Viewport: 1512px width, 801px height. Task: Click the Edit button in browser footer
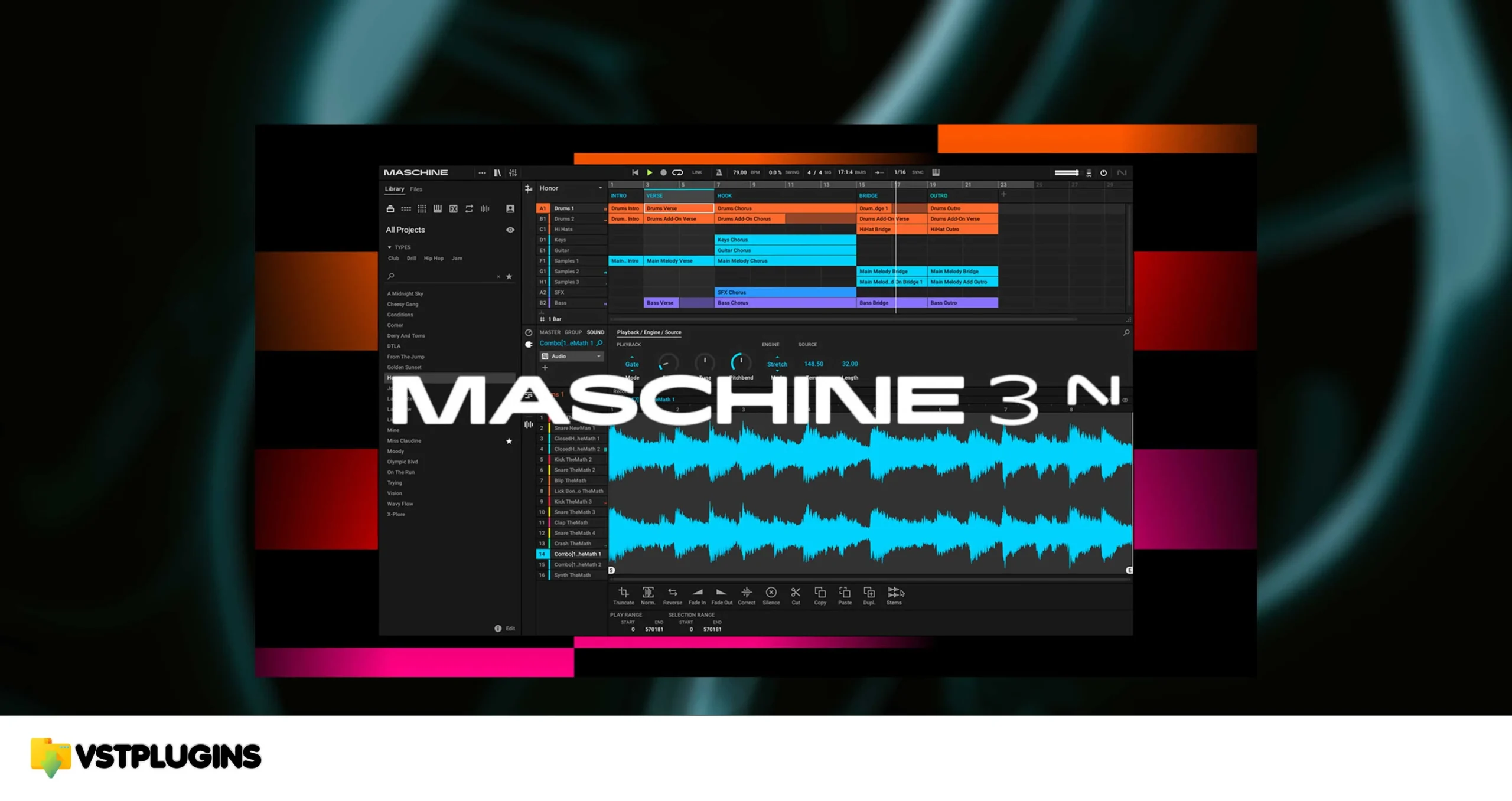510,629
